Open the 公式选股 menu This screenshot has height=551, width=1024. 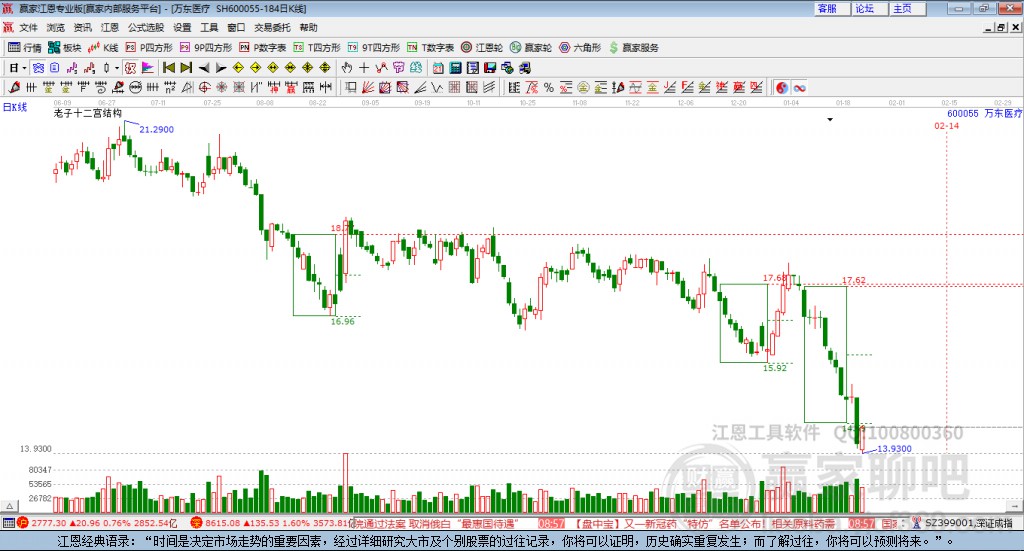tap(146, 27)
